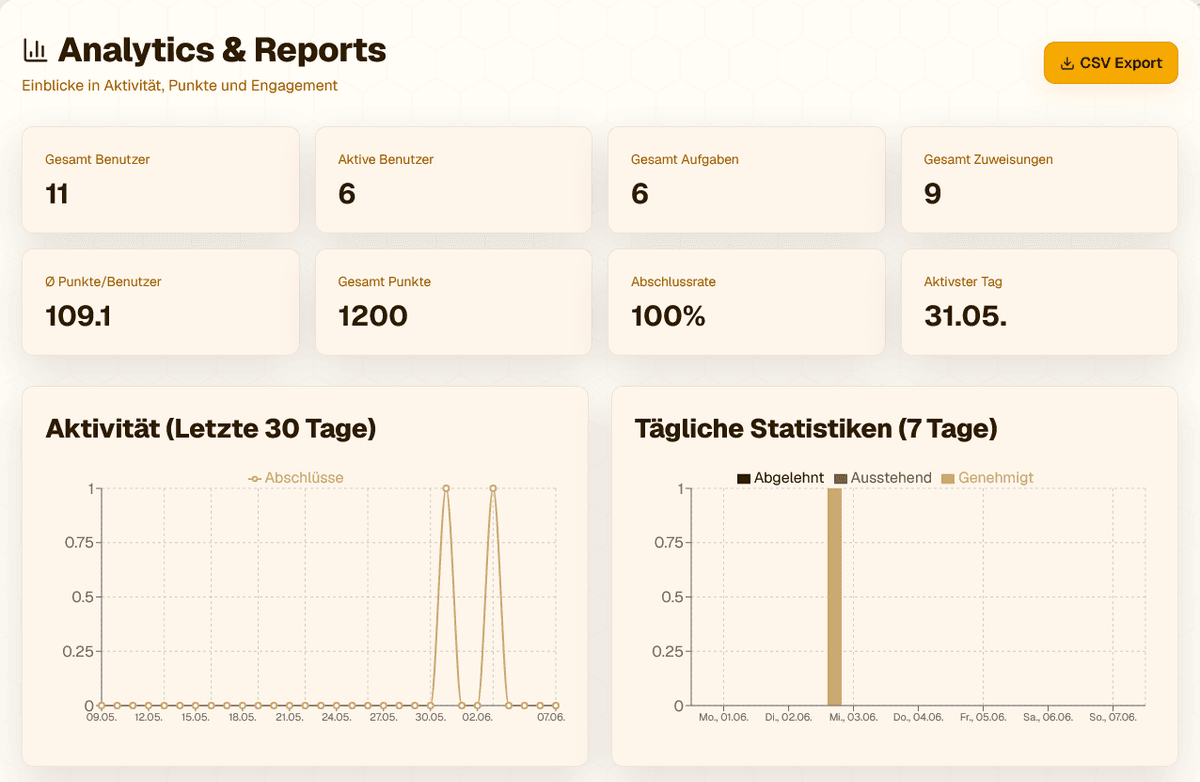Click subtitle Einblicke in Aktivität, Punkte und Engagement
The width and height of the screenshot is (1200, 782).
(x=180, y=86)
